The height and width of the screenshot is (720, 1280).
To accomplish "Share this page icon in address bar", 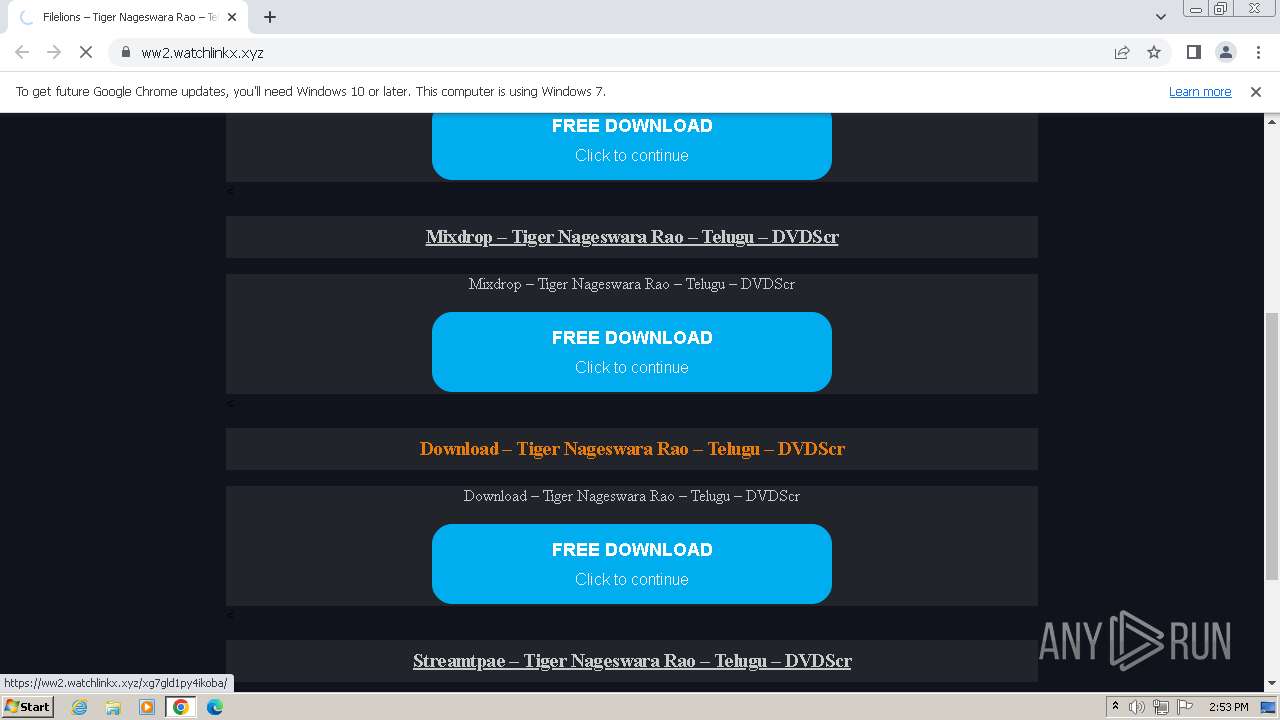I will [x=1122, y=52].
